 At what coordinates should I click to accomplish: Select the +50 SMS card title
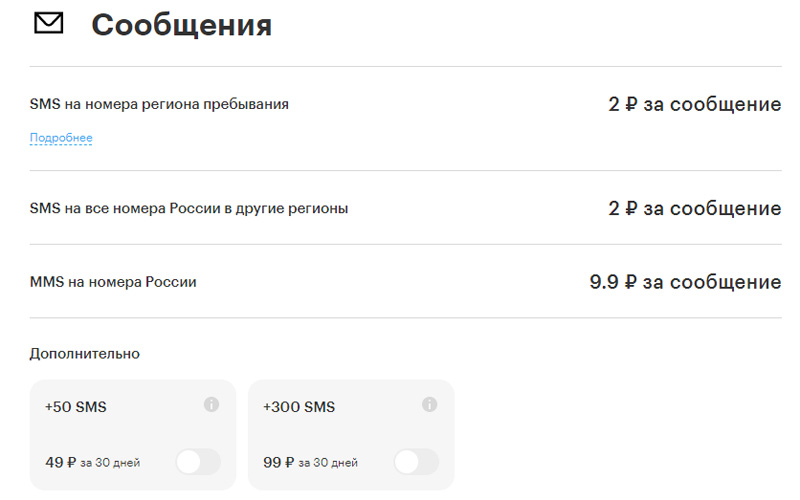(x=76, y=407)
